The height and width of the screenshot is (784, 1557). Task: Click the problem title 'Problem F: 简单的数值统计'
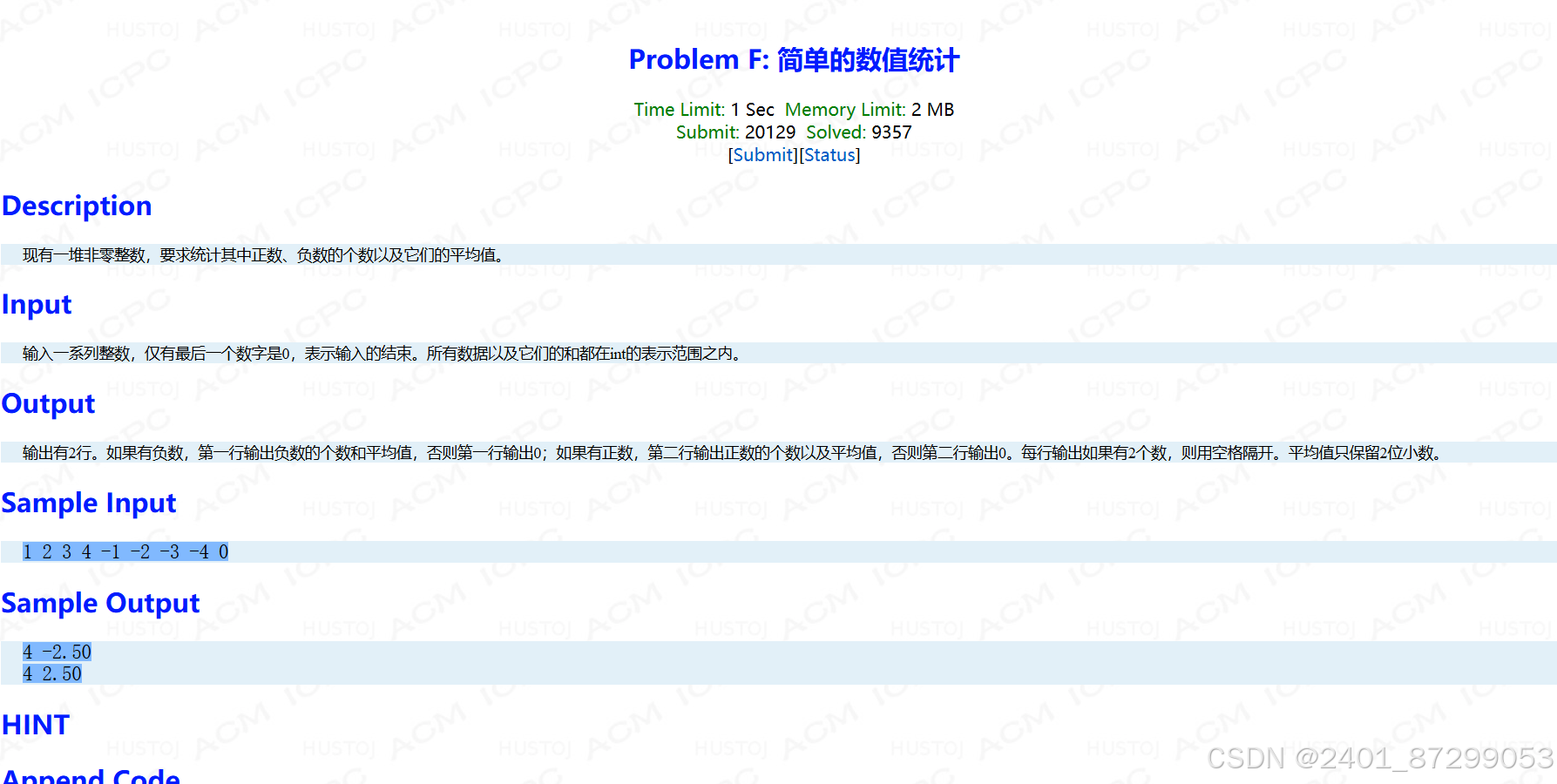(794, 60)
